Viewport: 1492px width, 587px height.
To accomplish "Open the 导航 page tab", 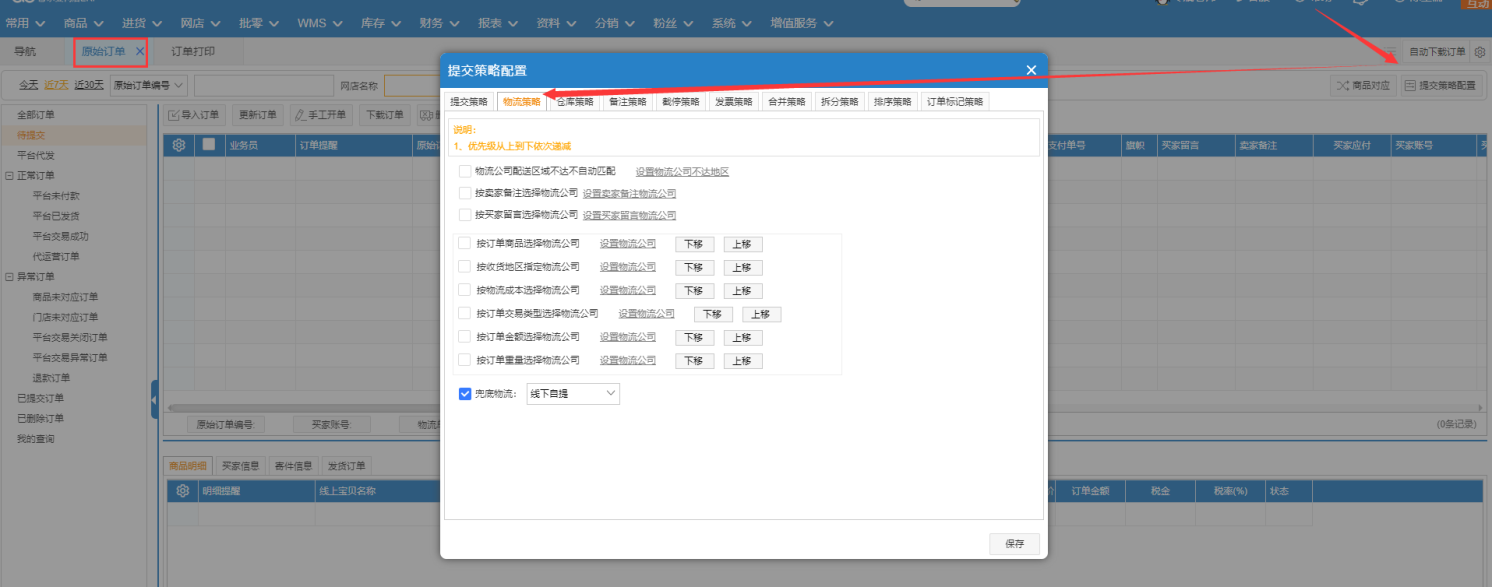I will click(x=25, y=51).
